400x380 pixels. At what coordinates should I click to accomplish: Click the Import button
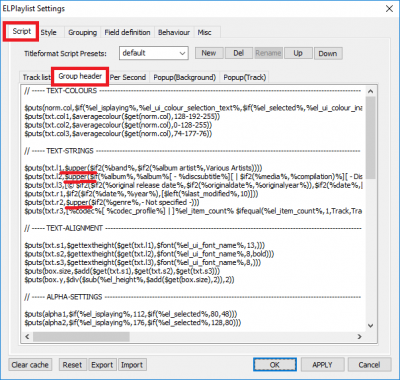[x=132, y=365]
